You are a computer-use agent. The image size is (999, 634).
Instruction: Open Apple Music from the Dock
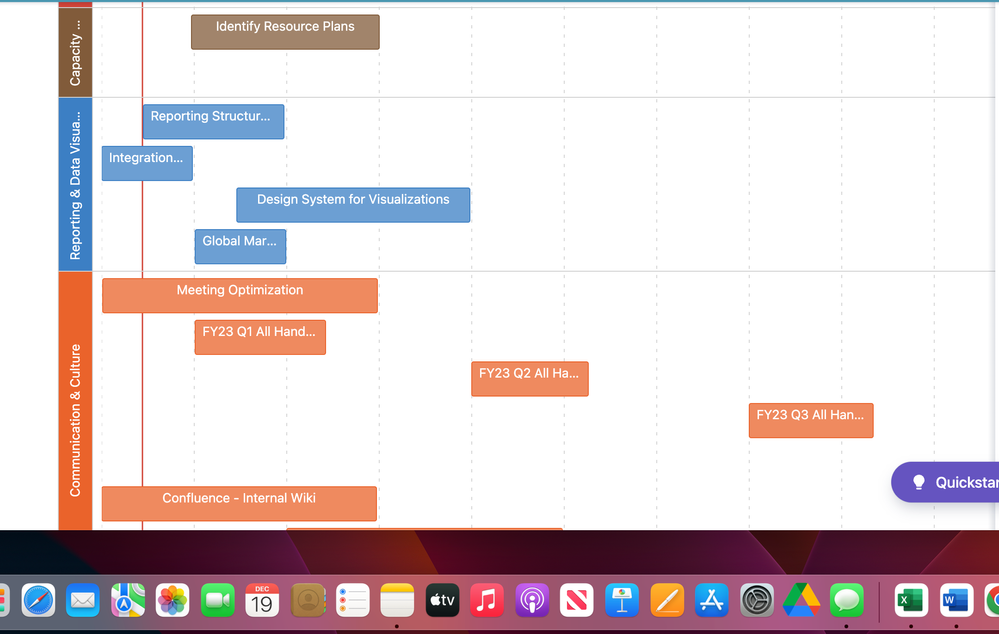pyautogui.click(x=487, y=600)
